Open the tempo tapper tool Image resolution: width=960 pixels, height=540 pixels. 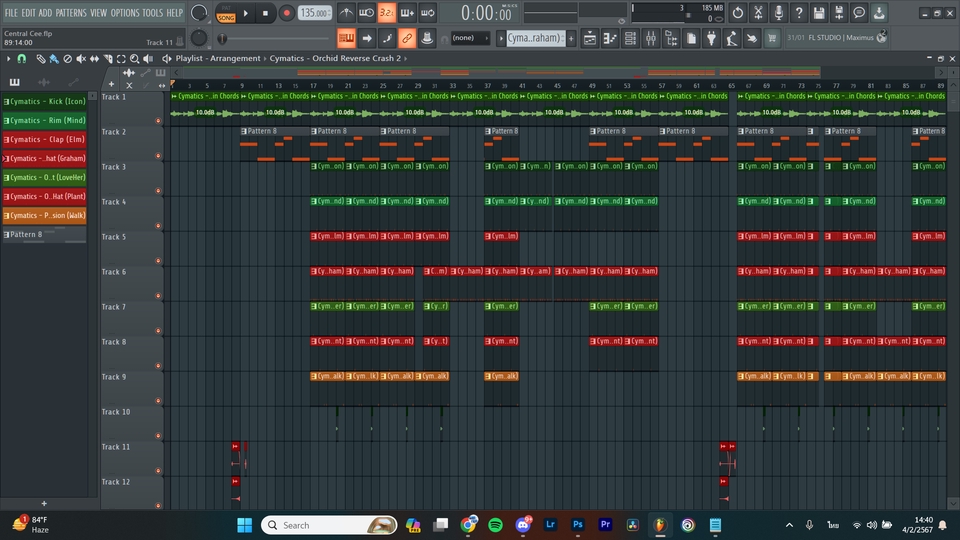coord(732,38)
